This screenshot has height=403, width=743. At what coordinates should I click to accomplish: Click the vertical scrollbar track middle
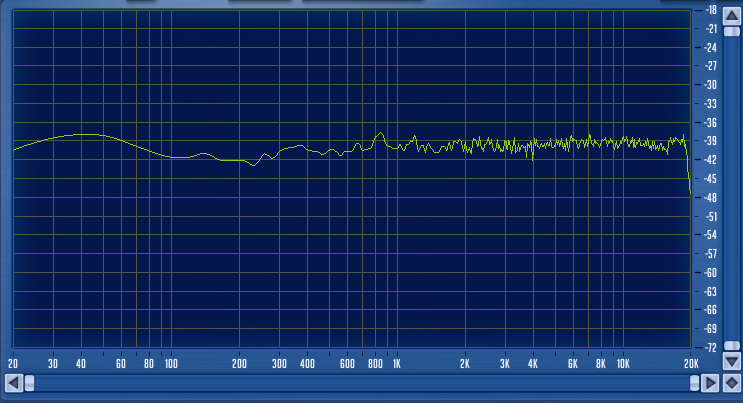point(732,189)
